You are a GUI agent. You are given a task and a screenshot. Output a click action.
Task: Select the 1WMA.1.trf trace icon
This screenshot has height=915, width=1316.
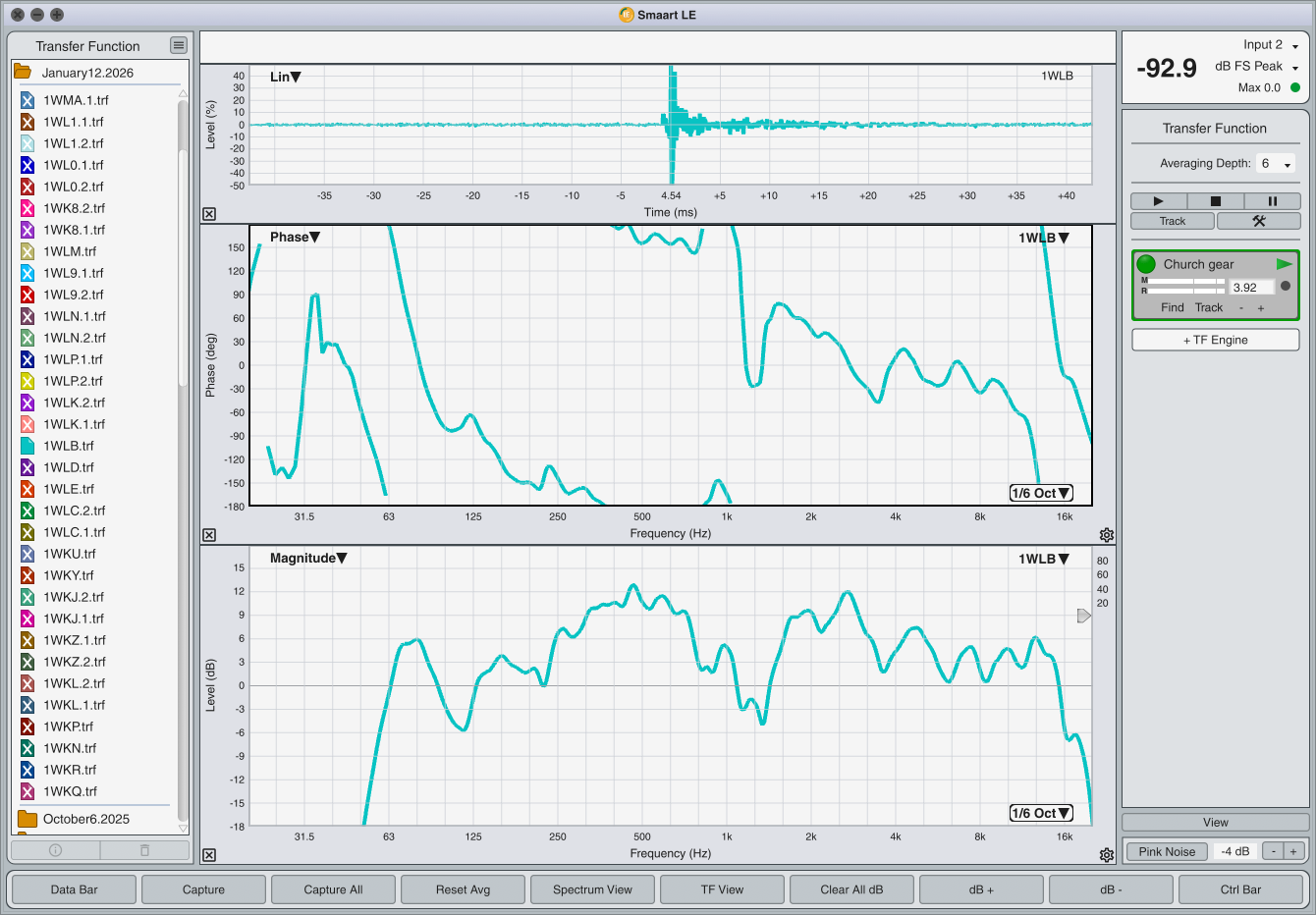coord(27,100)
